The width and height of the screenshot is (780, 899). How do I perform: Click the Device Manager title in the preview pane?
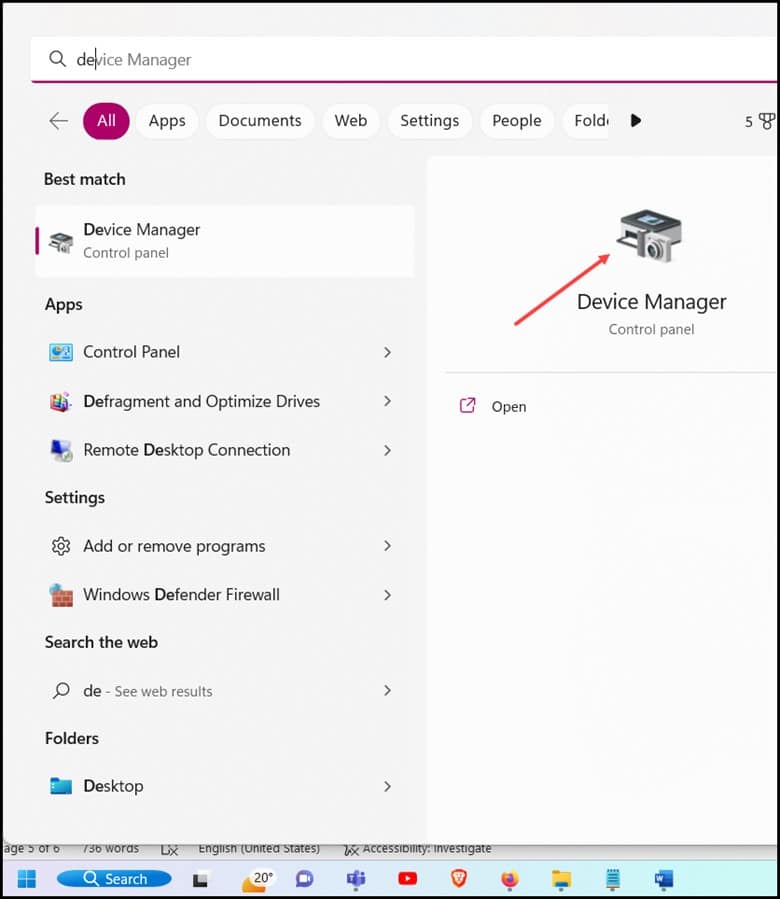click(x=652, y=302)
